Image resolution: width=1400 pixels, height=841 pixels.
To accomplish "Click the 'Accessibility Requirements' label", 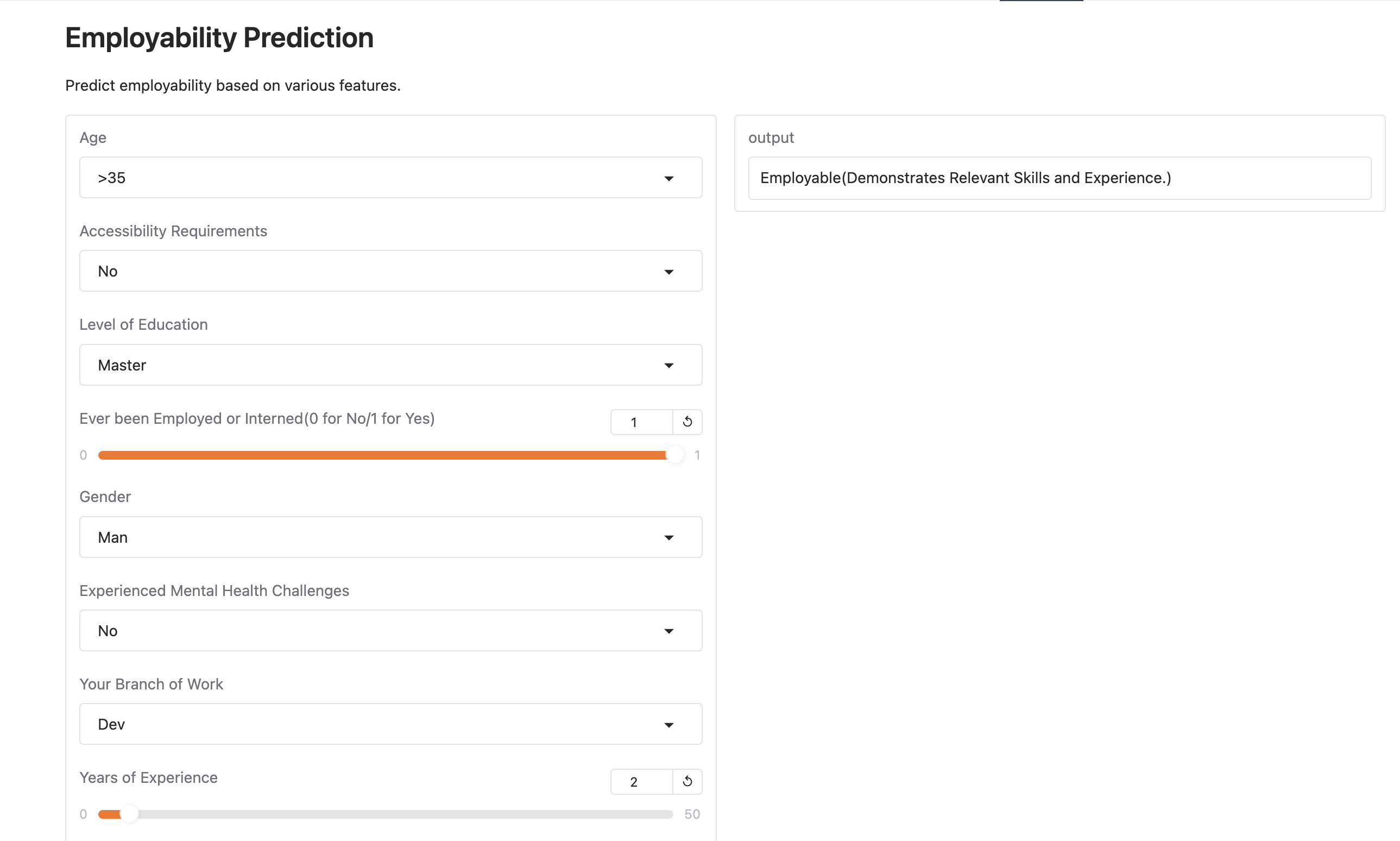I will [x=173, y=231].
